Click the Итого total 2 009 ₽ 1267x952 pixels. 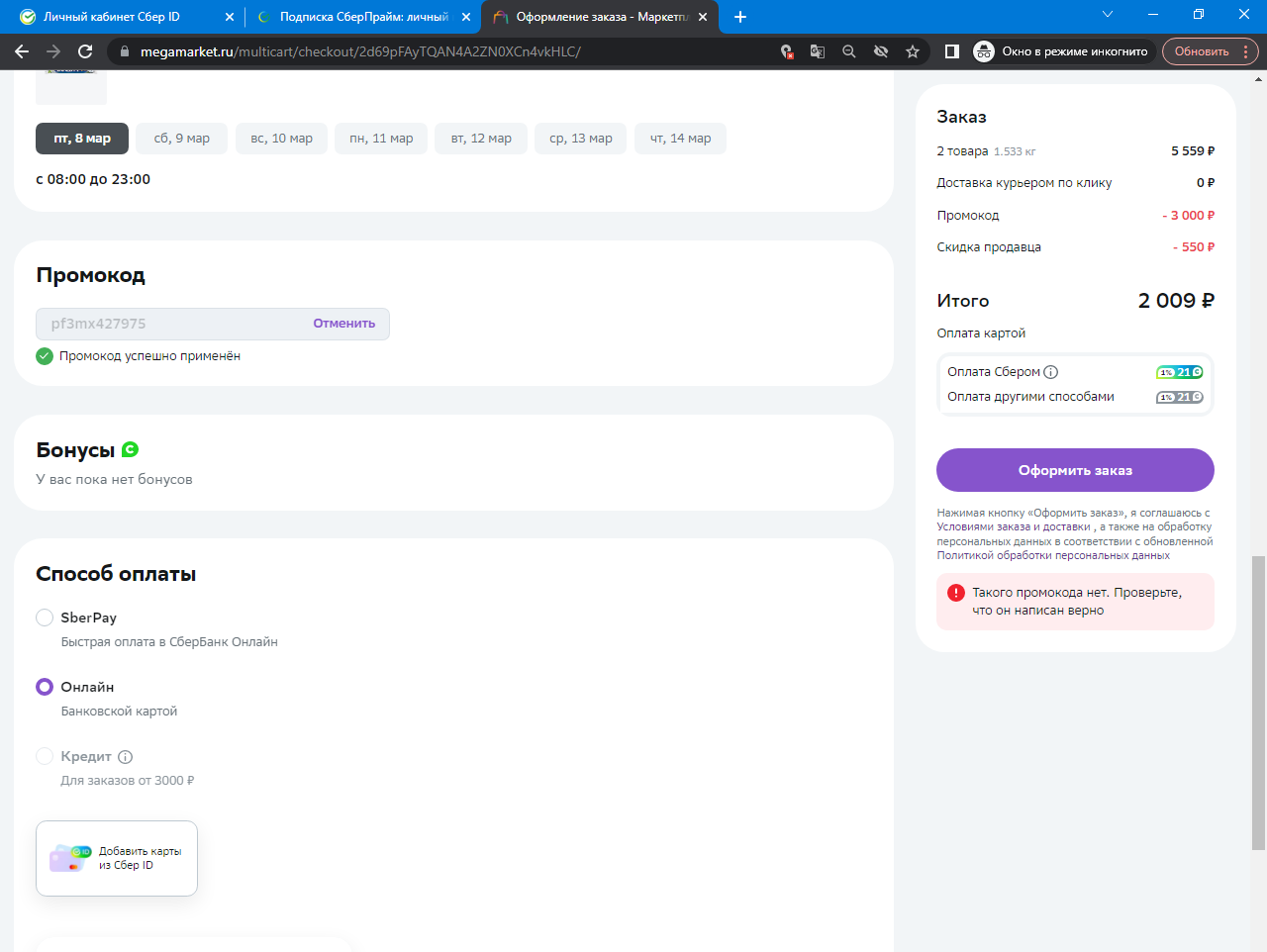pyautogui.click(x=1176, y=301)
